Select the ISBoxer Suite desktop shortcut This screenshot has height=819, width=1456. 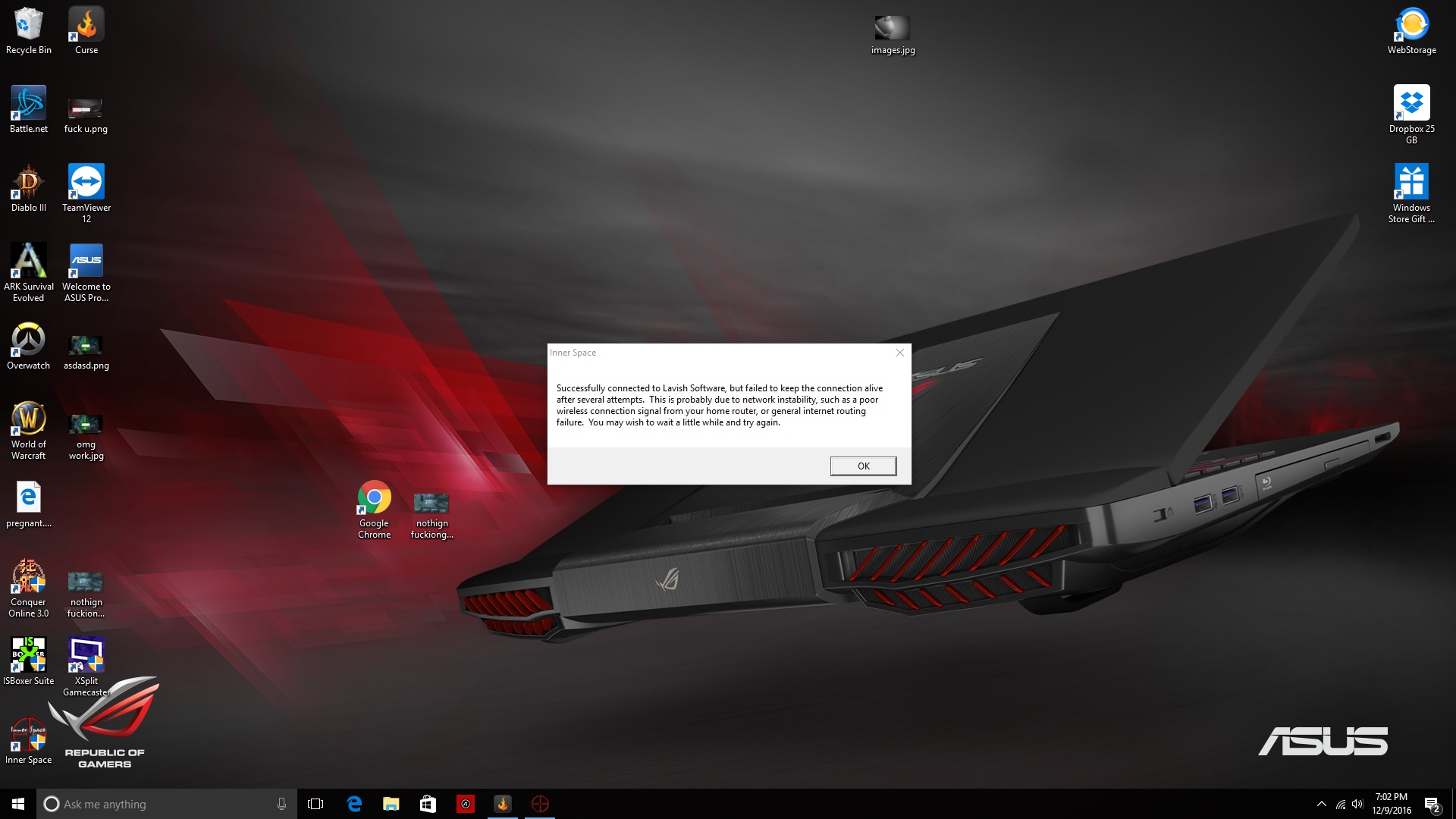(x=29, y=661)
